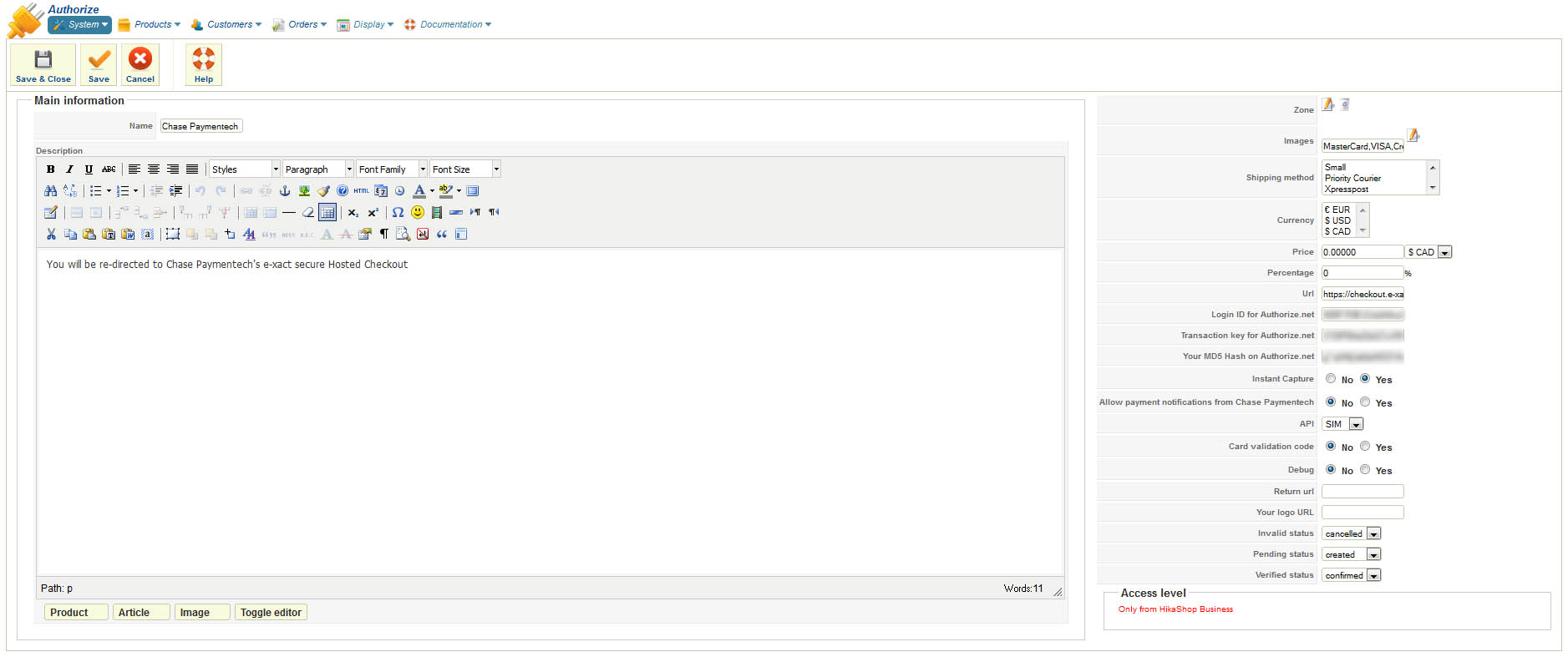Open the Verified status dropdown

coord(1352,575)
